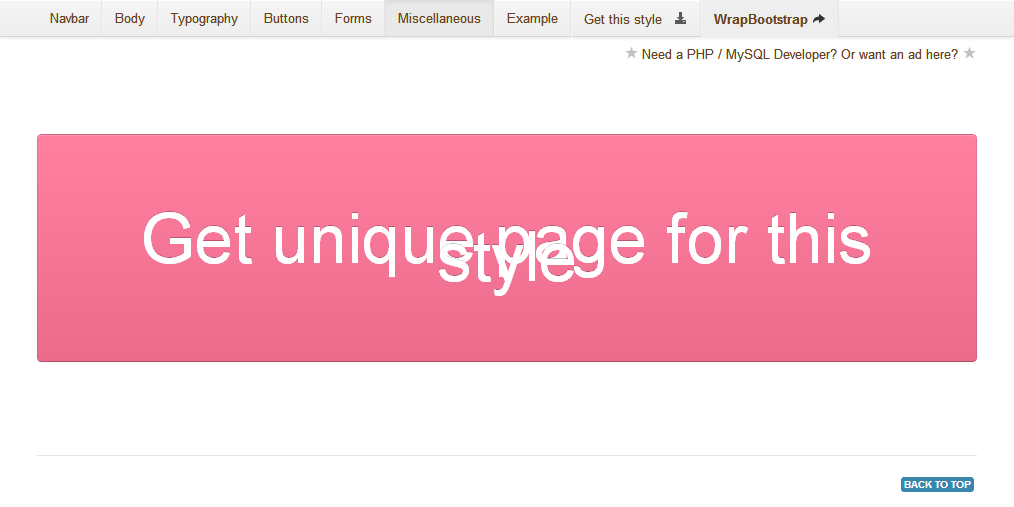Switch to the Body tab
The image size is (1014, 507).
[130, 19]
